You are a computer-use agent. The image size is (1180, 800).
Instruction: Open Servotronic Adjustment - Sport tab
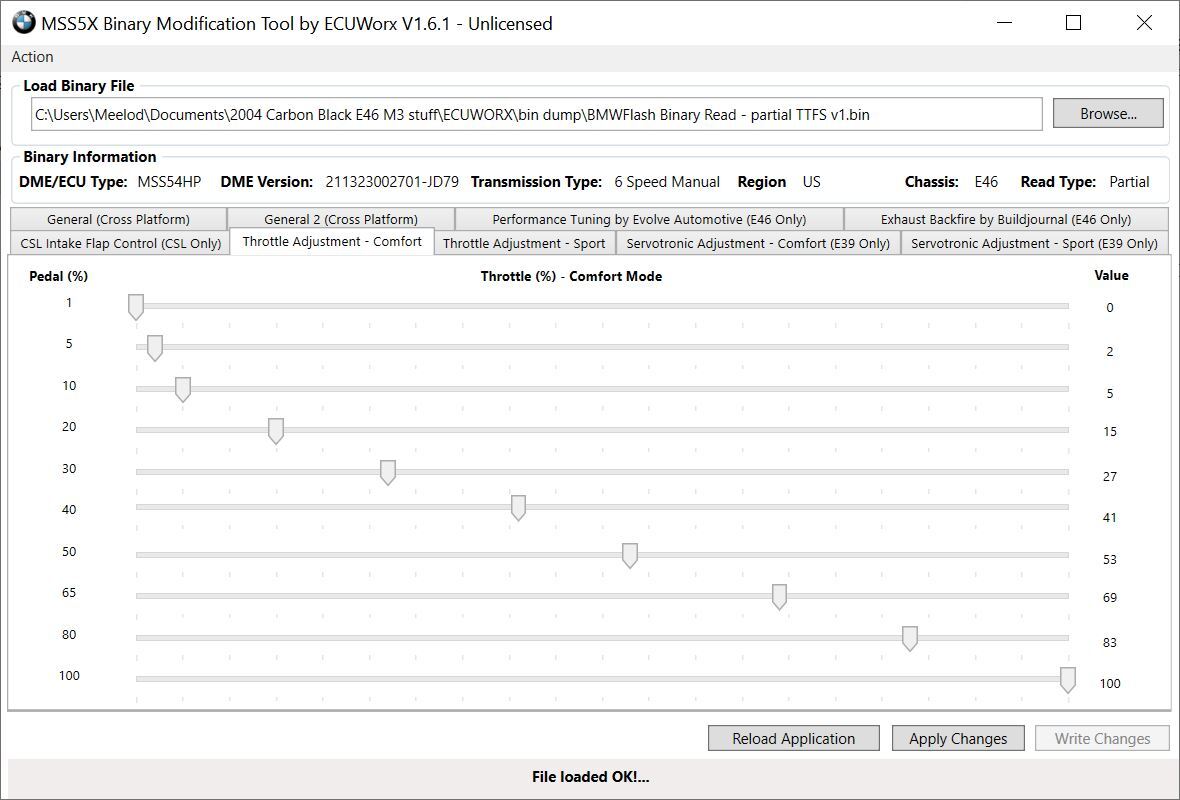tap(1034, 243)
